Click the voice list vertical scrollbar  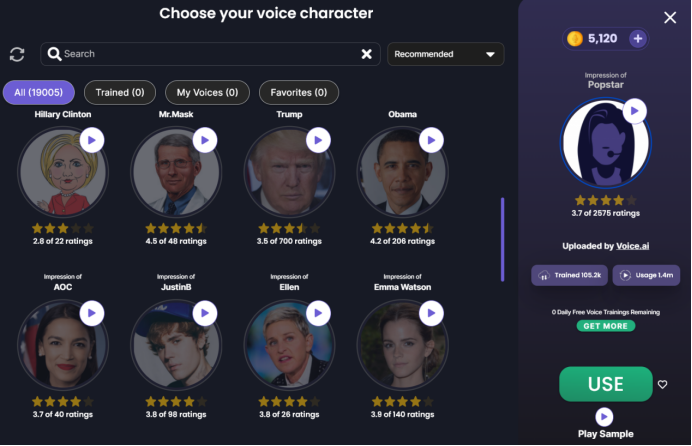pos(502,240)
